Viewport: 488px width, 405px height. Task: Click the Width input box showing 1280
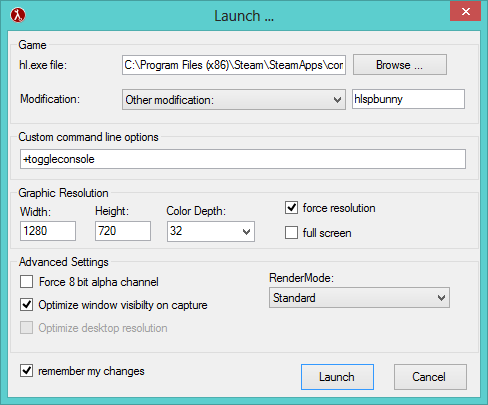[x=48, y=231]
